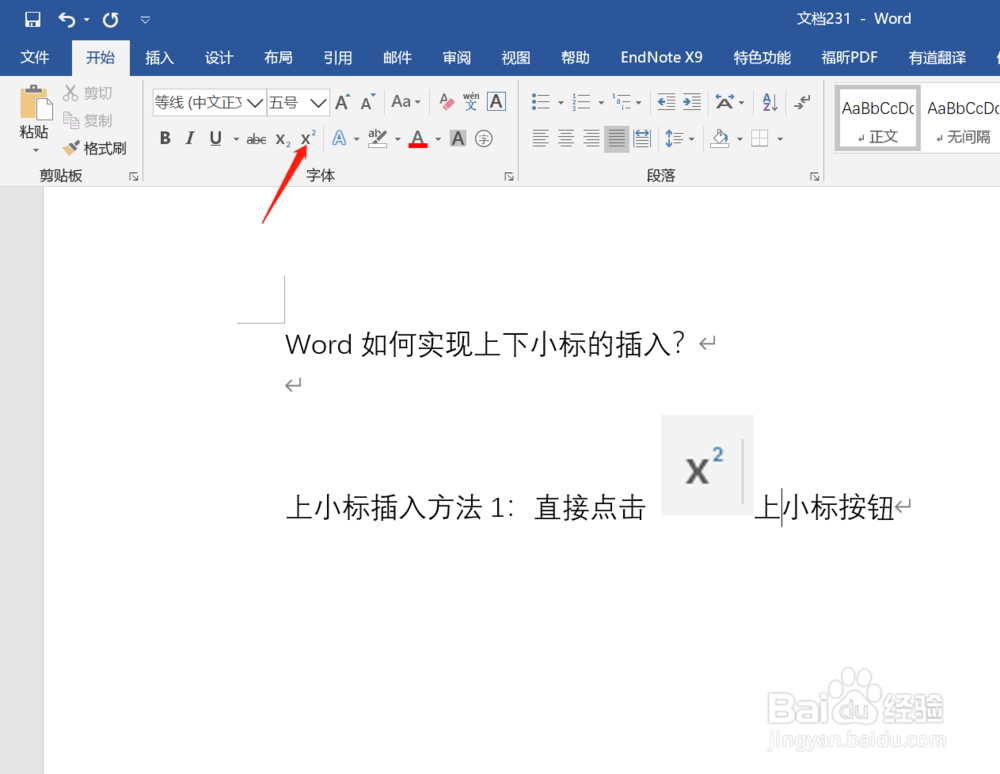Open the font name dropdown
The height and width of the screenshot is (774, 1000).
[x=256, y=101]
